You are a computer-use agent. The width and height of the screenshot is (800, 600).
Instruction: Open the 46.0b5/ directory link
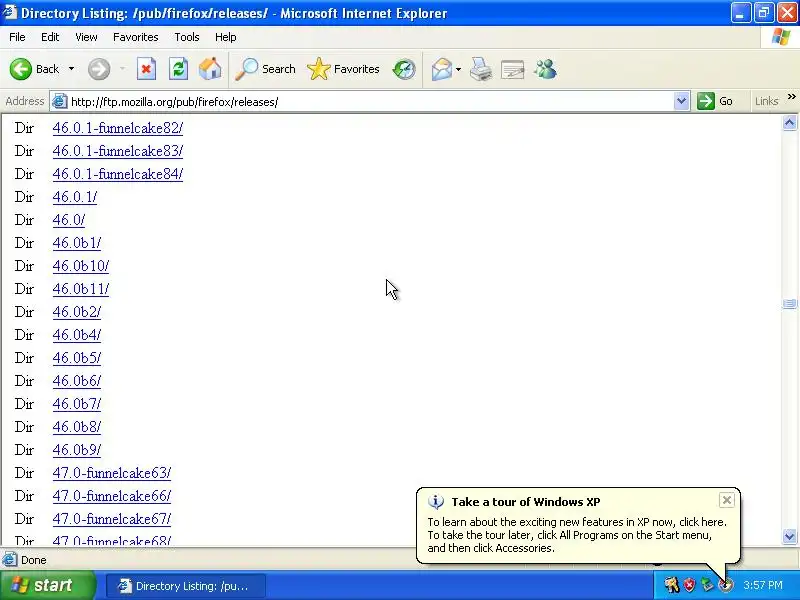click(77, 358)
